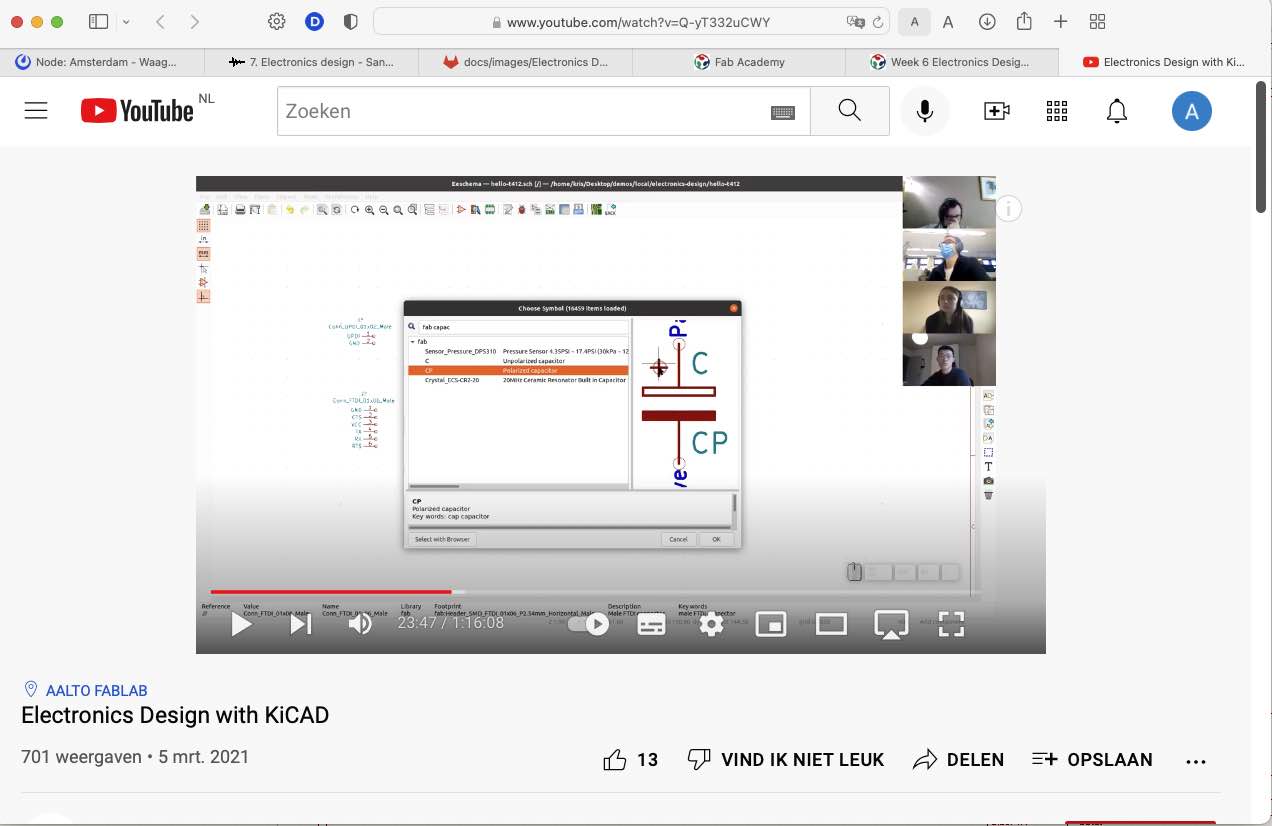Expand the sidebar tab group dropdown
Viewport: 1272px width, 826px height.
[x=125, y=22]
